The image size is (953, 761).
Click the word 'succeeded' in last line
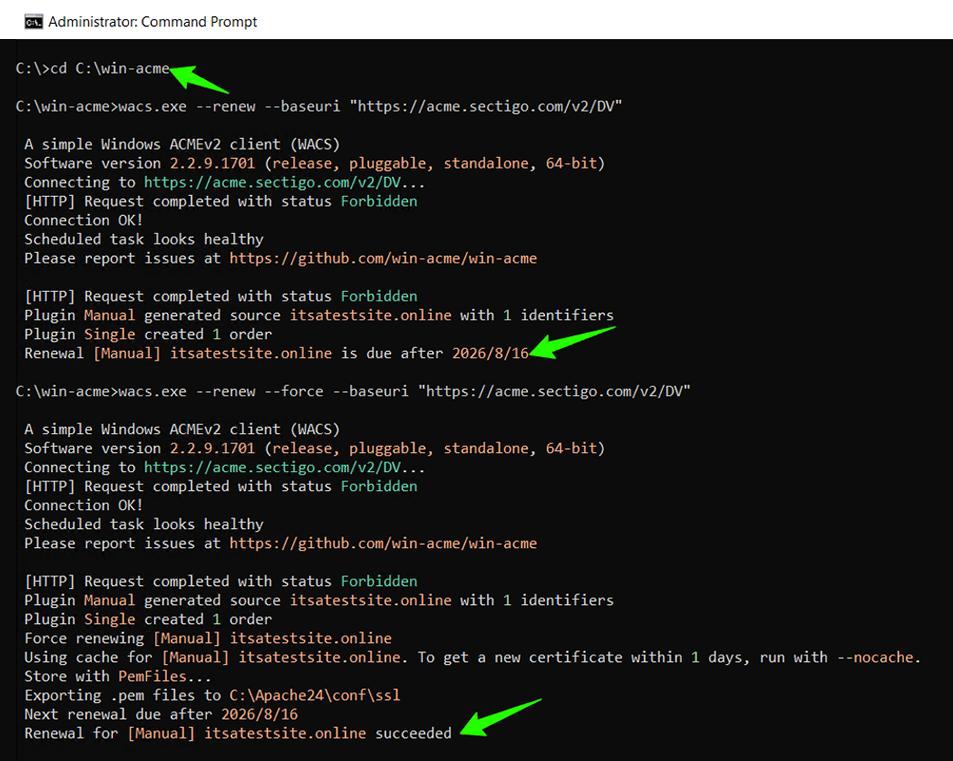[413, 734]
